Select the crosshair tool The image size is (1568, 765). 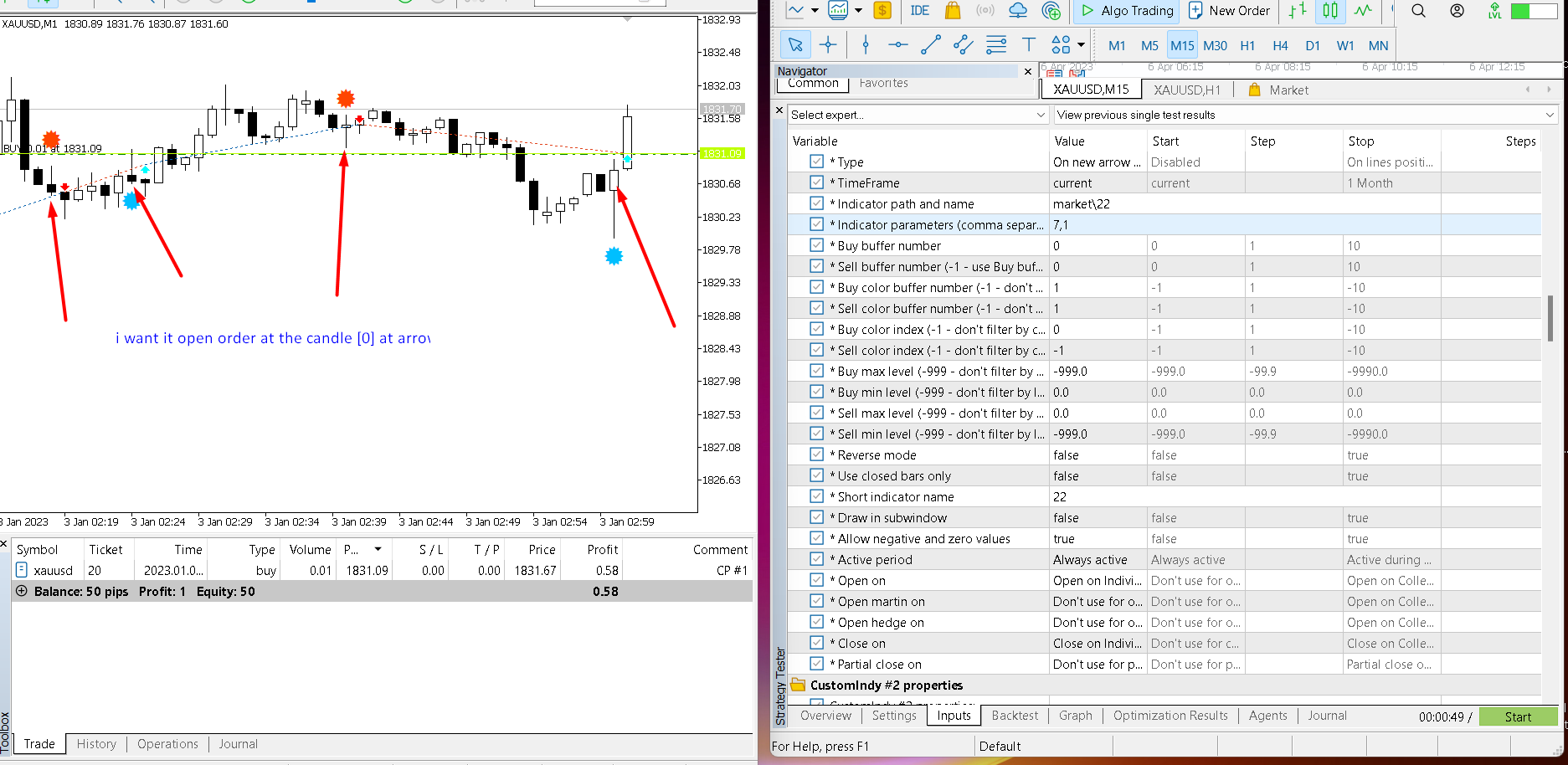pos(828,45)
